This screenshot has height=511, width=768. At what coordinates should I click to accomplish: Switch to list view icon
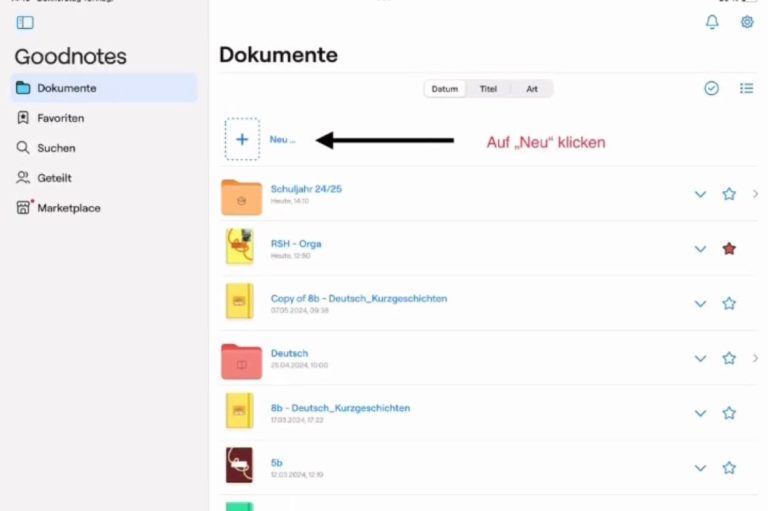coord(746,88)
